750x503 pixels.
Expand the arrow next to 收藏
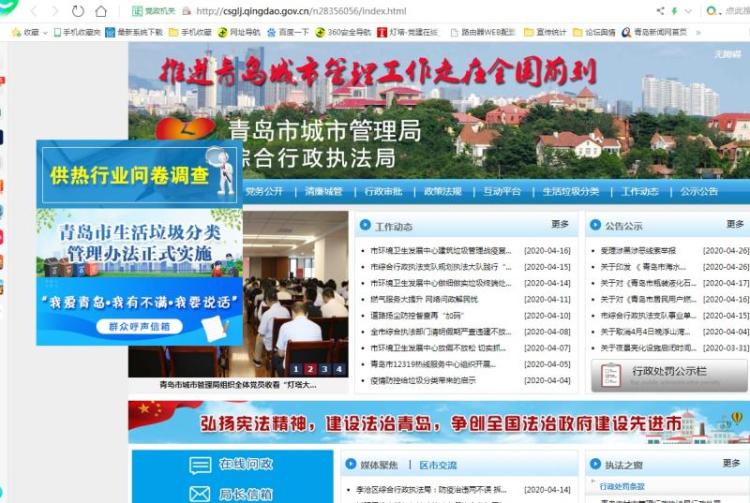[45, 33]
